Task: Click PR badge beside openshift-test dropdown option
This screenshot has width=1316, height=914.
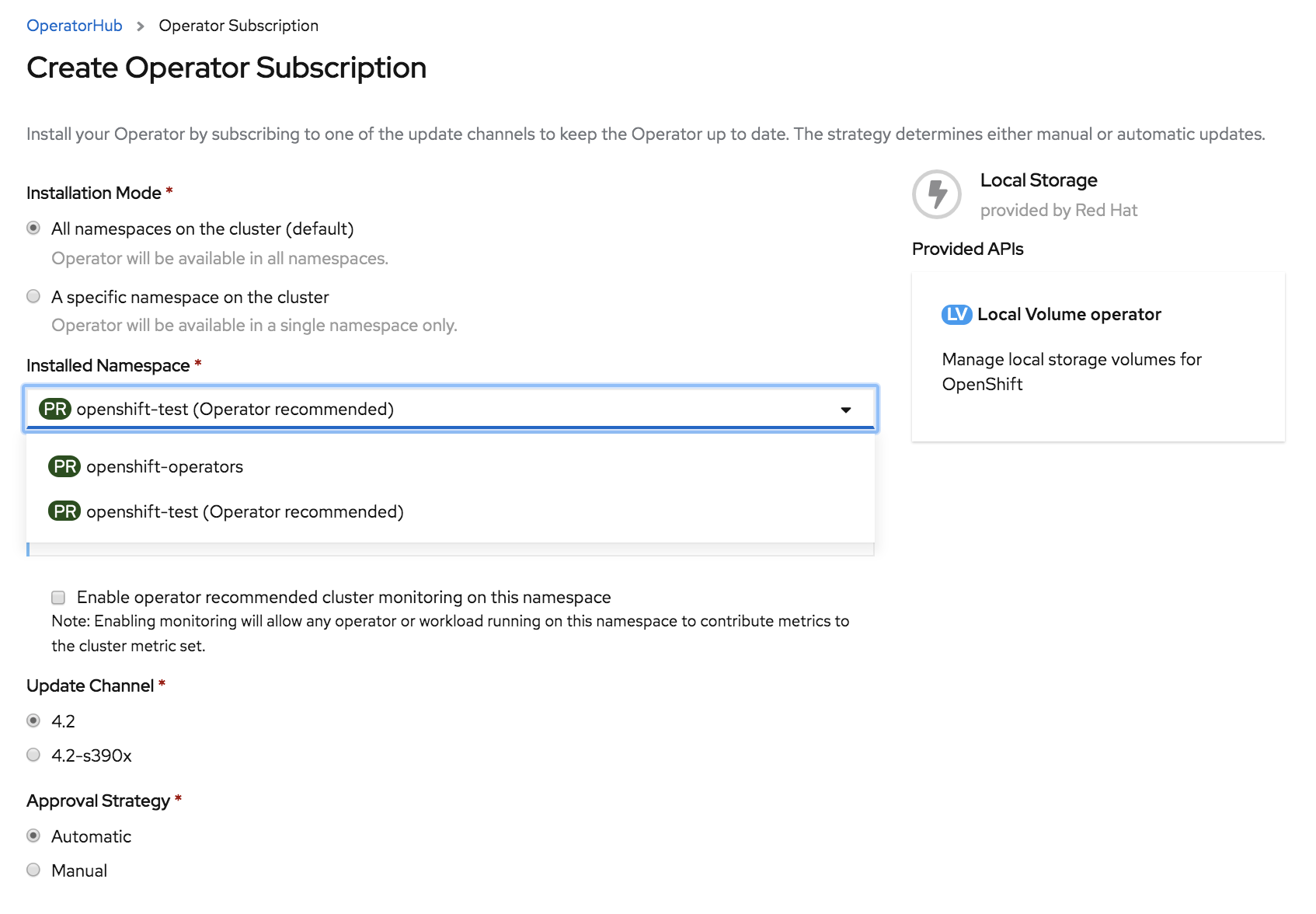Action: click(64, 511)
